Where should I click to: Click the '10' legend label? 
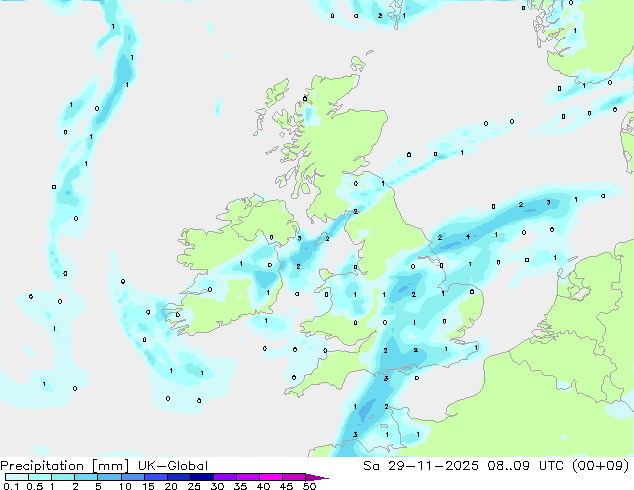125,486
